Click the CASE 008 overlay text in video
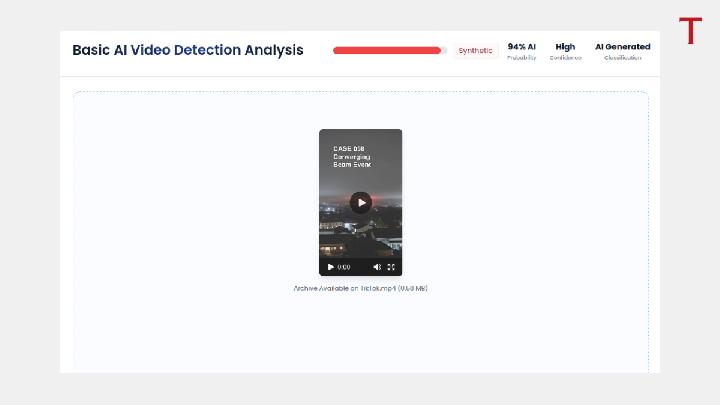 point(349,149)
